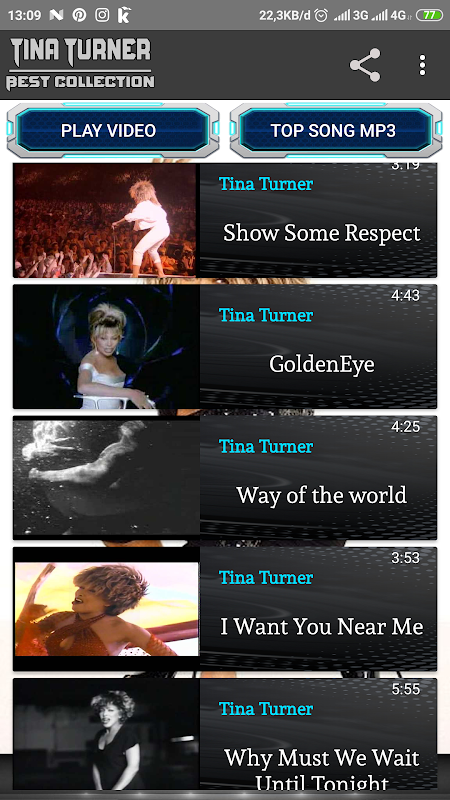Tap the battery indicator icon
The image size is (450, 800).
429,15
